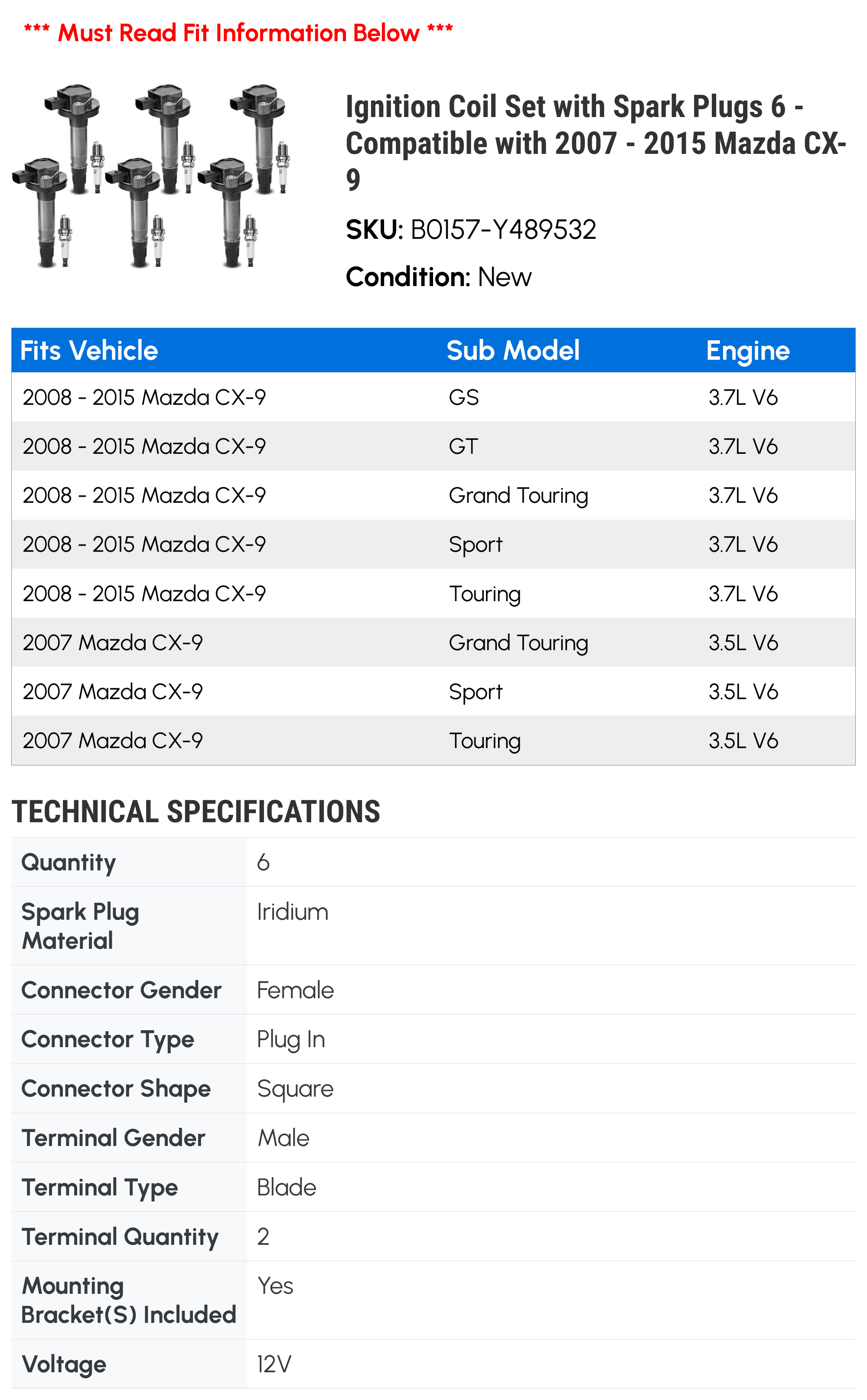Click the Fits Vehicle column header

(89, 350)
